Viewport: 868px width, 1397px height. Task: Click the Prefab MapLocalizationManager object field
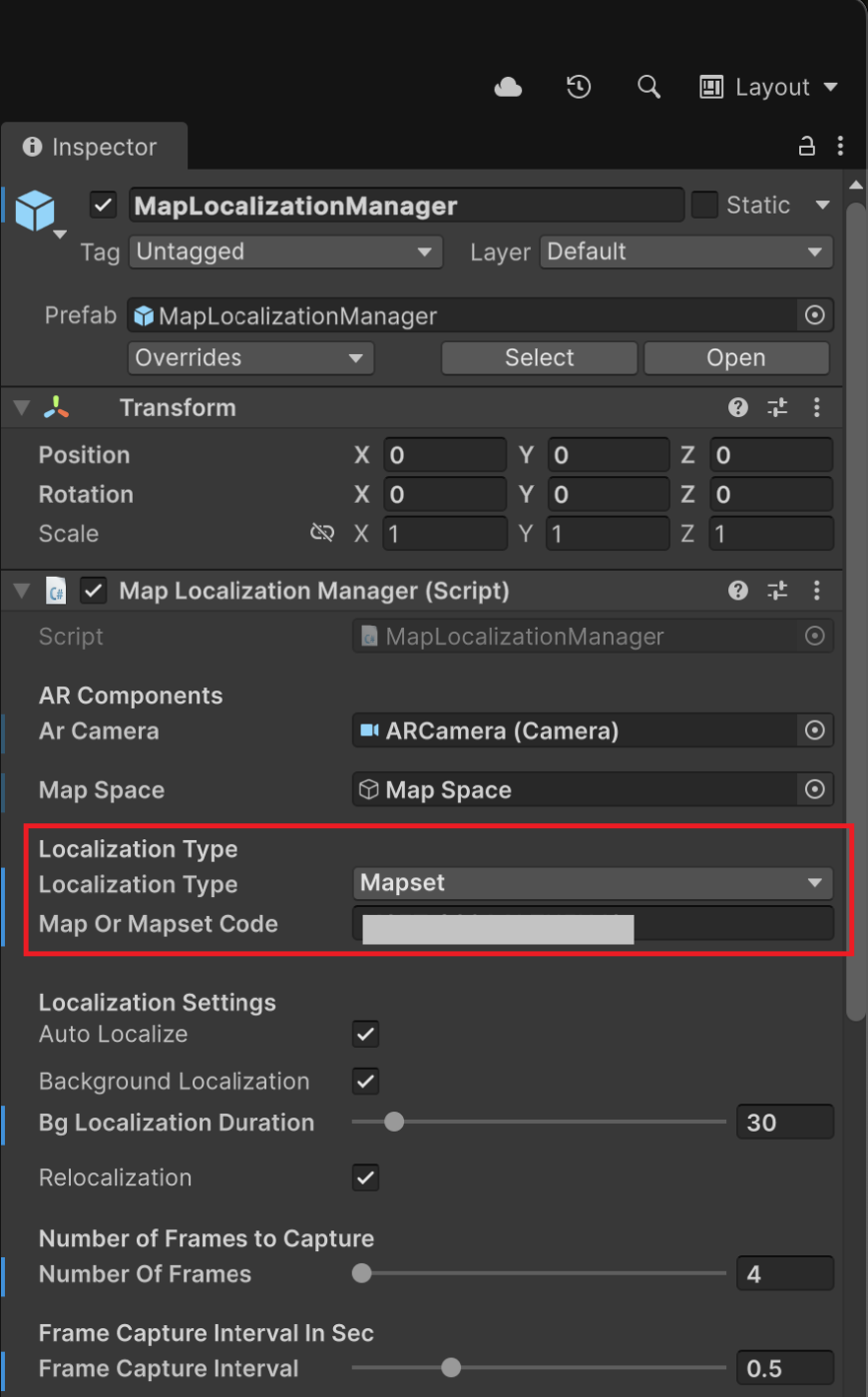click(x=462, y=316)
